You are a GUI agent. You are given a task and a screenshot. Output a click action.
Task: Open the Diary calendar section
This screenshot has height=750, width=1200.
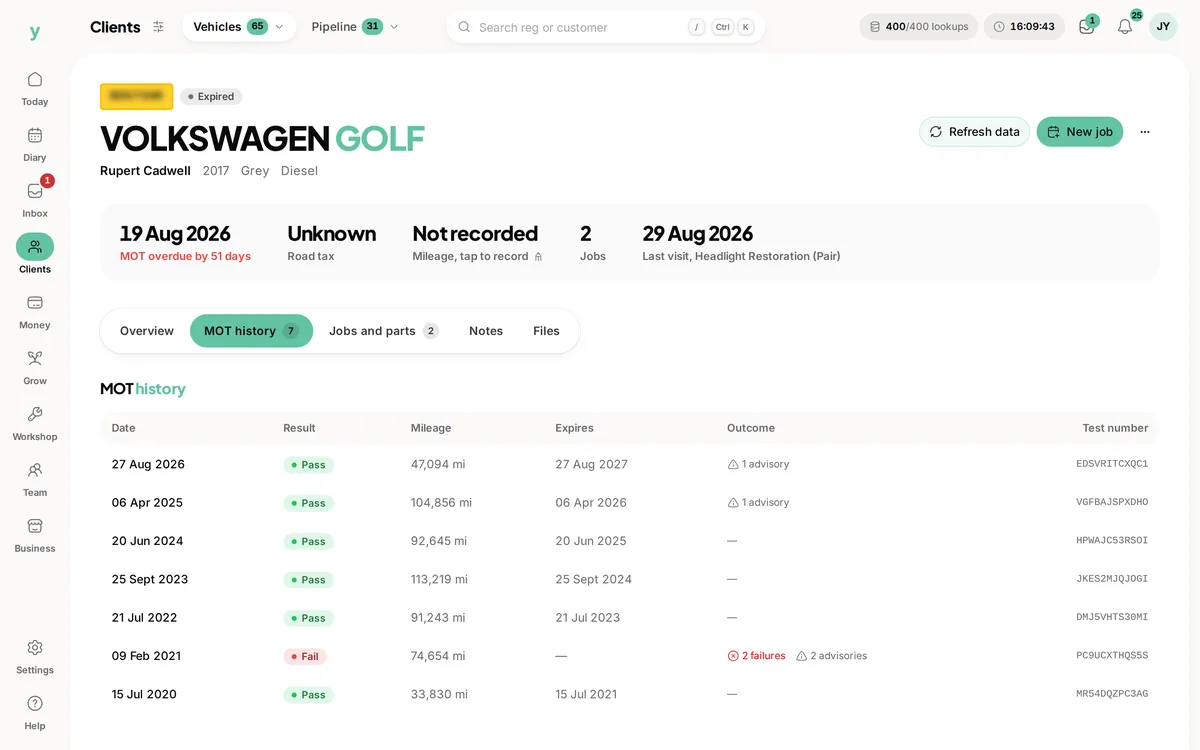[35, 144]
